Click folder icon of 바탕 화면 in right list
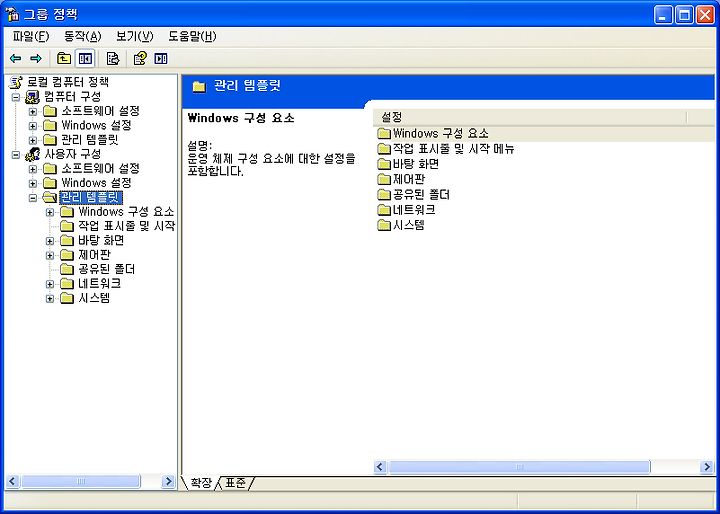The height and width of the screenshot is (514, 720). 384,164
